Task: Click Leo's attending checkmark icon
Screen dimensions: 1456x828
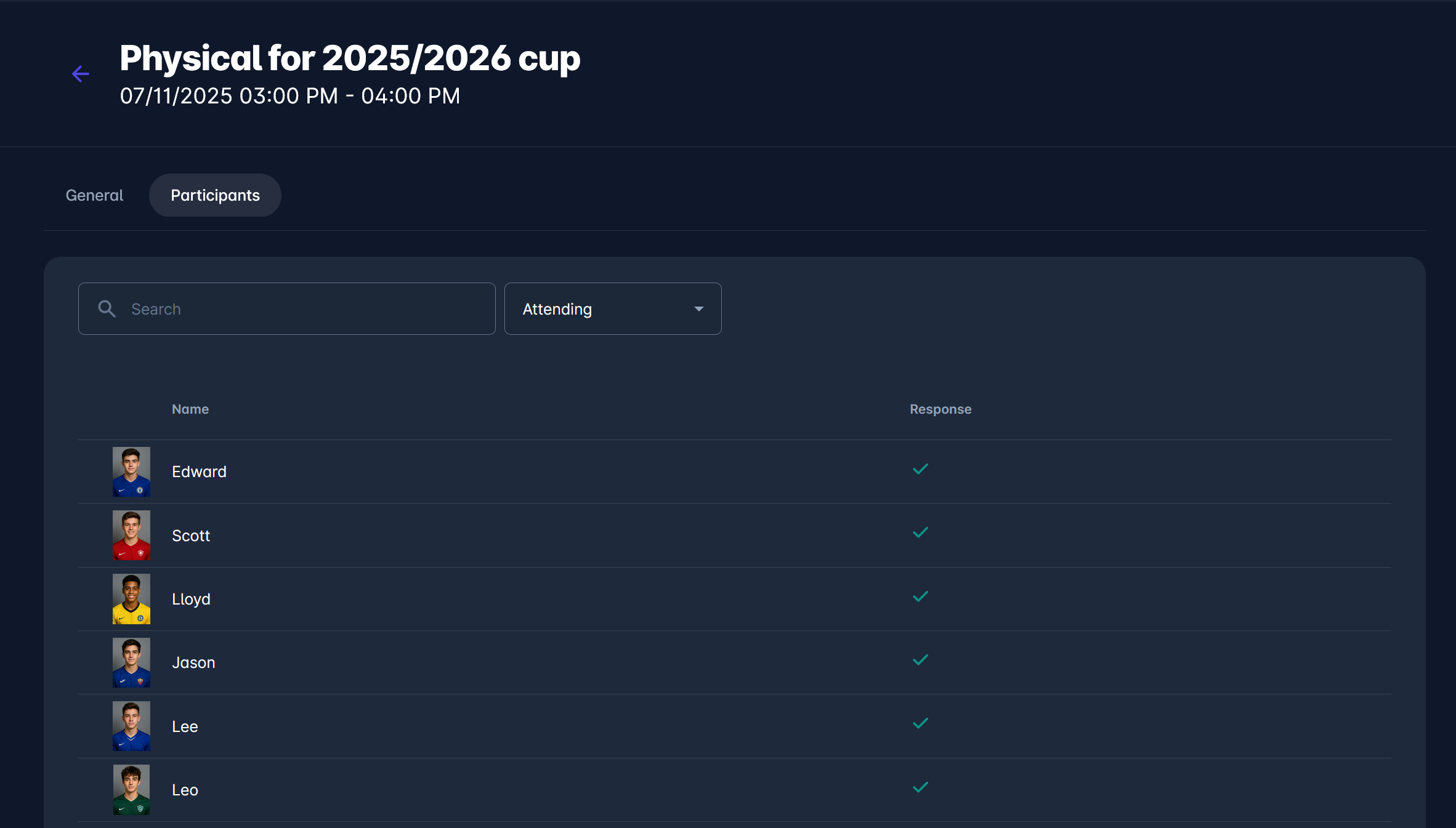Action: pos(920,788)
